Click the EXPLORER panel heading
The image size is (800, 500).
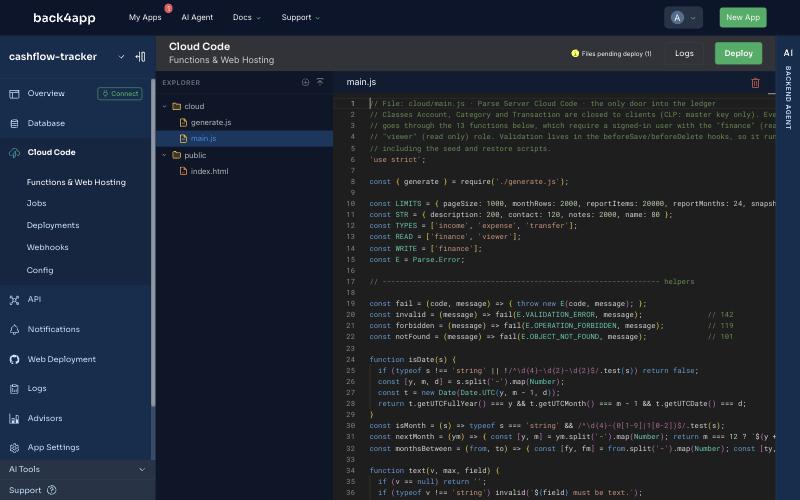[x=181, y=83]
